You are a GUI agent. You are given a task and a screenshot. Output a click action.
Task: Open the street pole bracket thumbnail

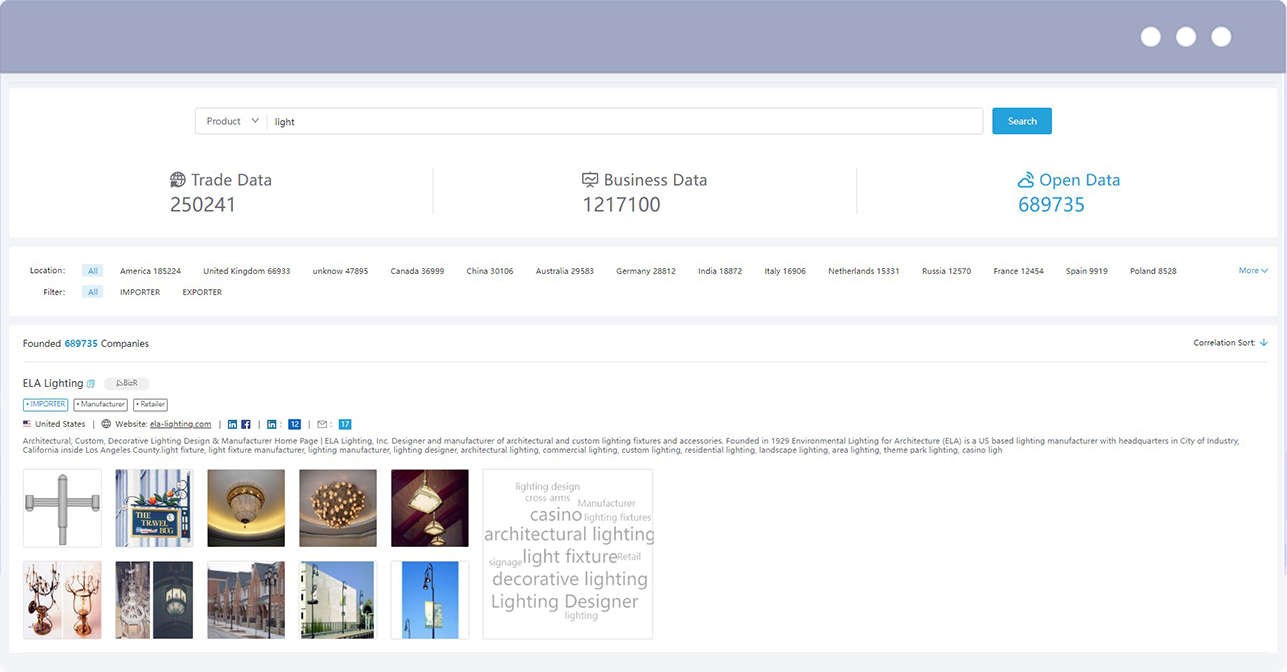tap(62, 508)
